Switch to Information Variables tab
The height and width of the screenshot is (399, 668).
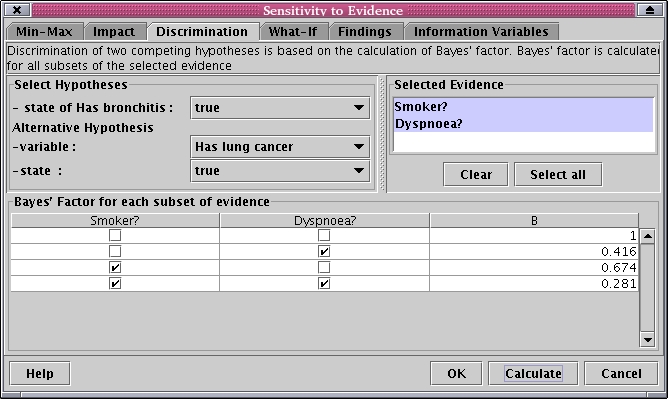(x=481, y=32)
